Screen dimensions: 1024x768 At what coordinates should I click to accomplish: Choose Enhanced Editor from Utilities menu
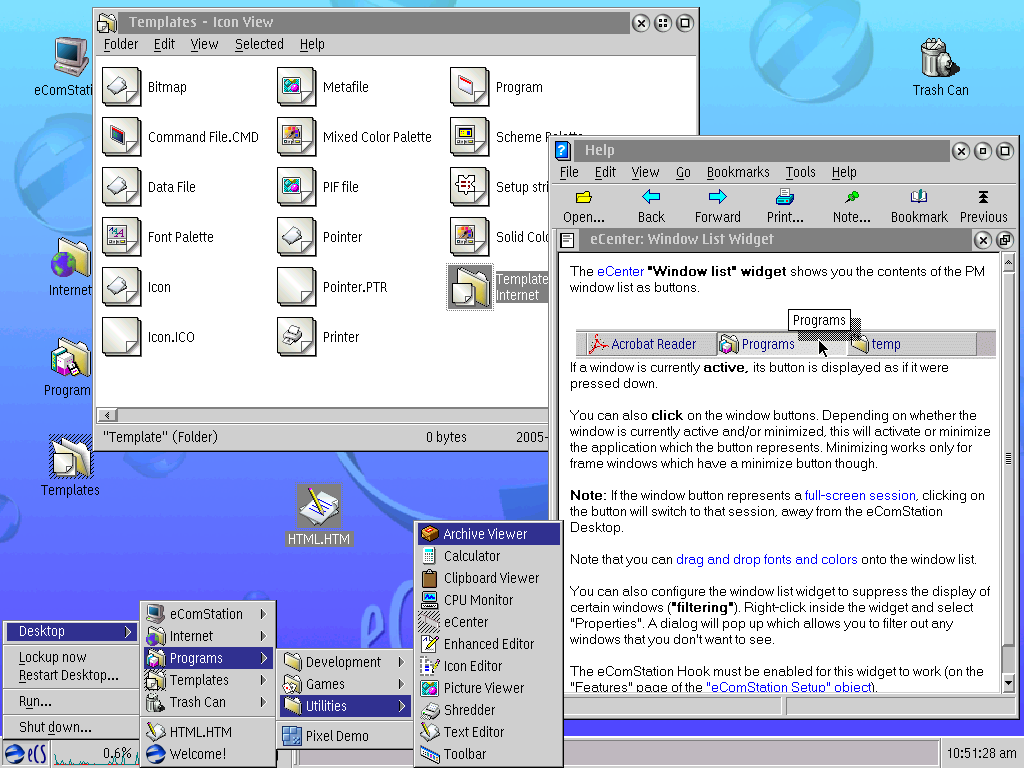(488, 645)
